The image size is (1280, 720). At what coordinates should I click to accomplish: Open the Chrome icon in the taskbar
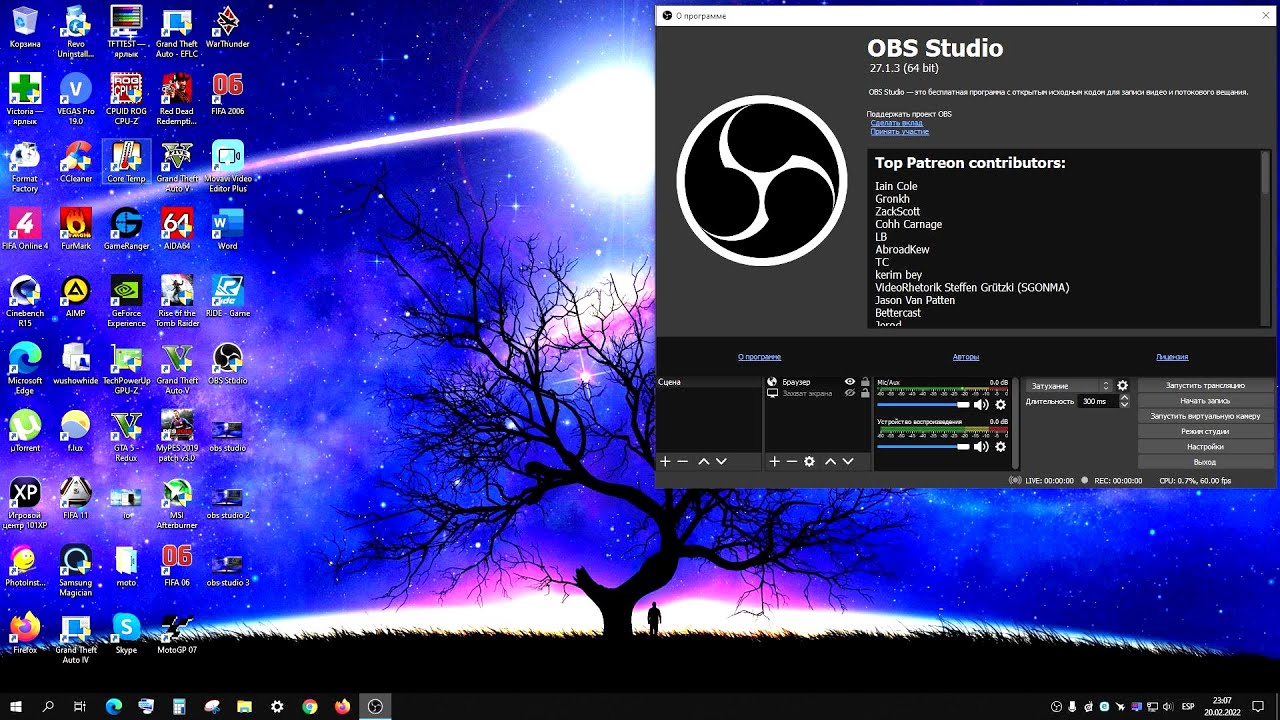(310, 706)
